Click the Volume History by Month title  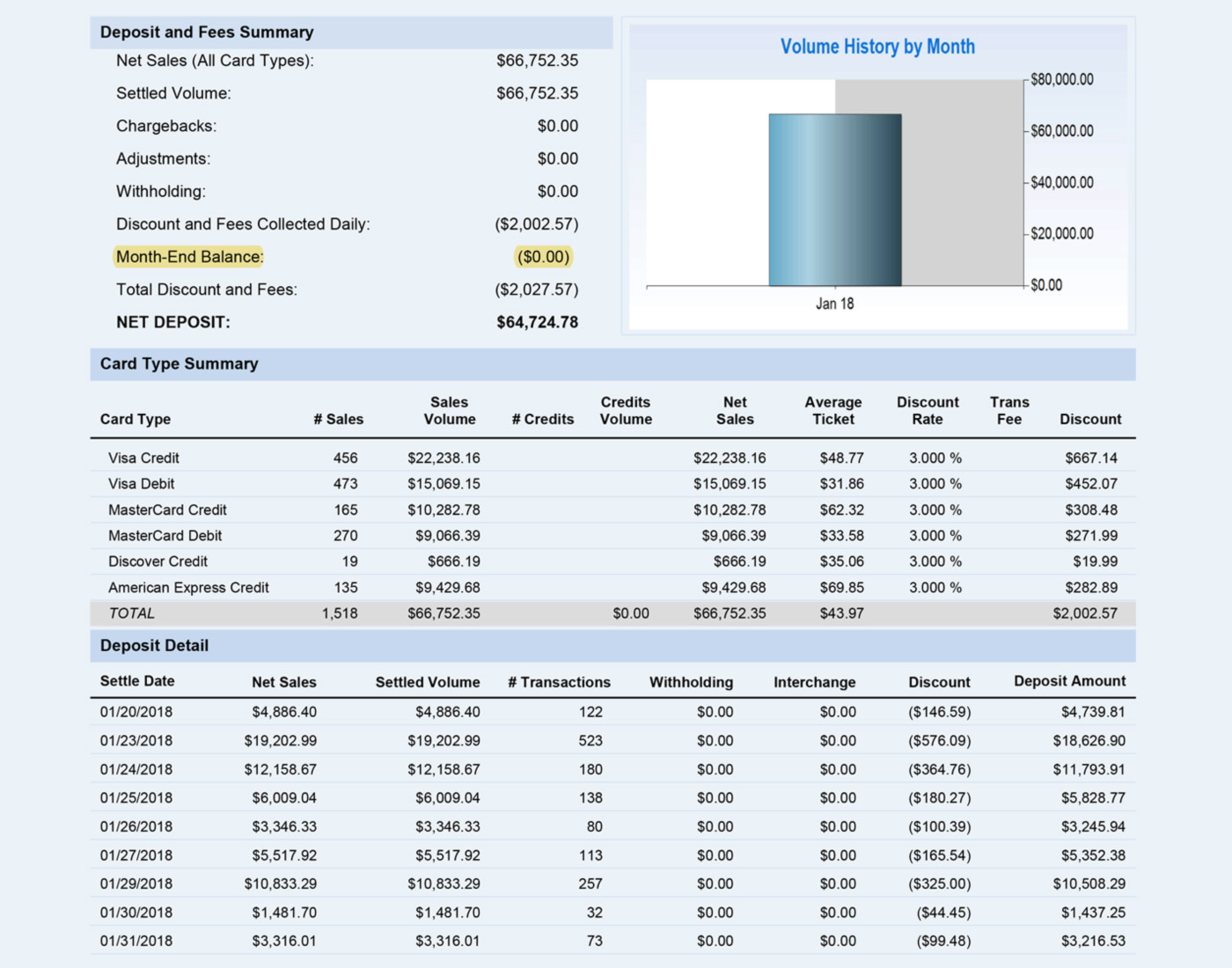click(877, 47)
